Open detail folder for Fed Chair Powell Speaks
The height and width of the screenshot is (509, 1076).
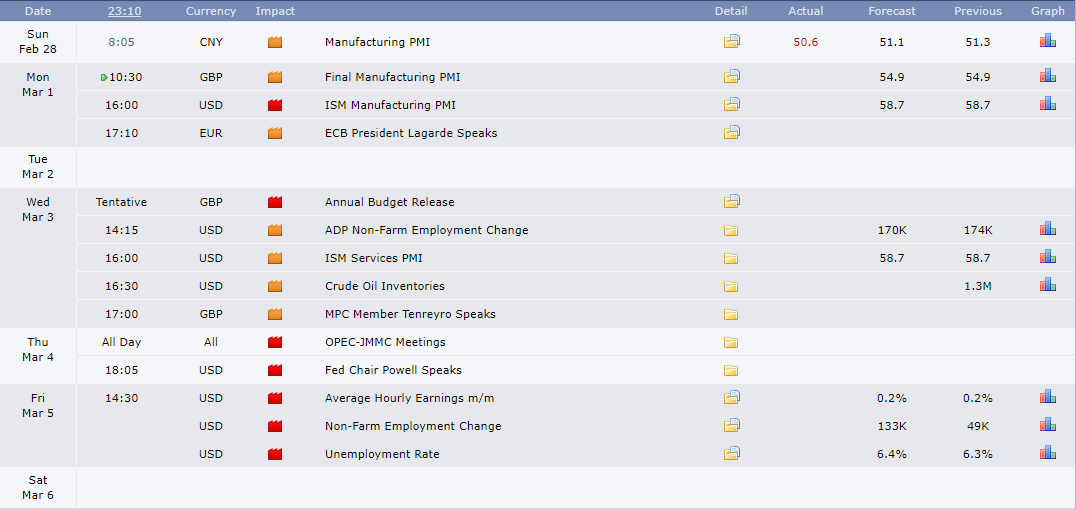coord(731,370)
